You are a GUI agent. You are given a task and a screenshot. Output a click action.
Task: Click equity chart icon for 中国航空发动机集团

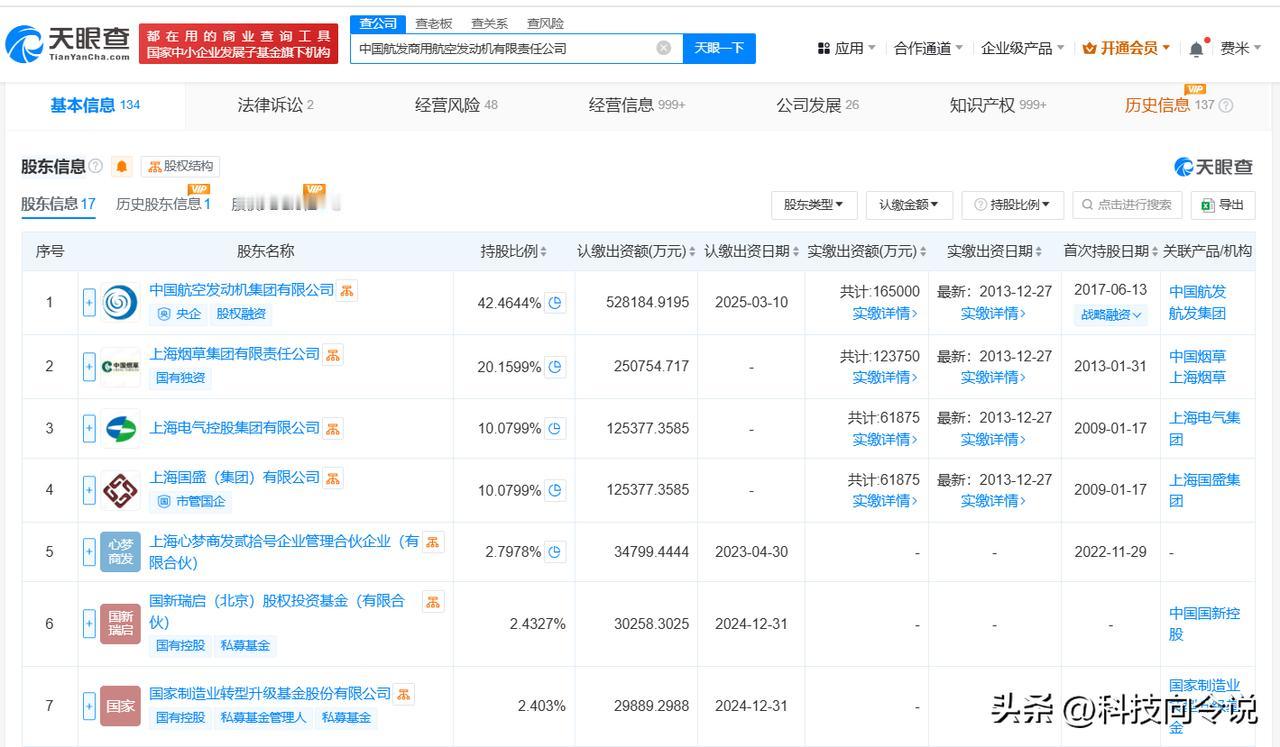click(x=347, y=290)
